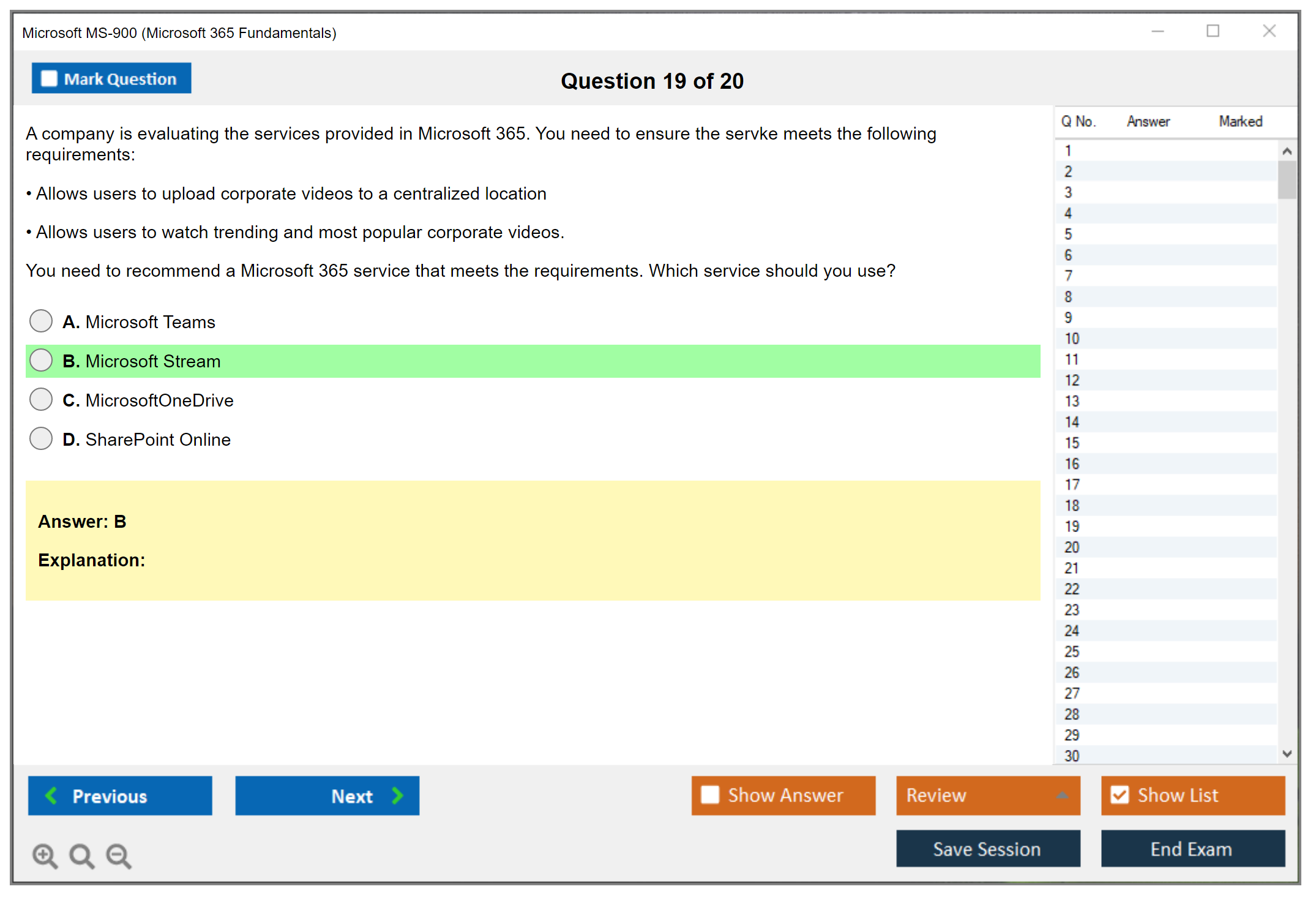The width and height of the screenshot is (1316, 900).
Task: Go to question 20 in list
Action: coord(1072,547)
